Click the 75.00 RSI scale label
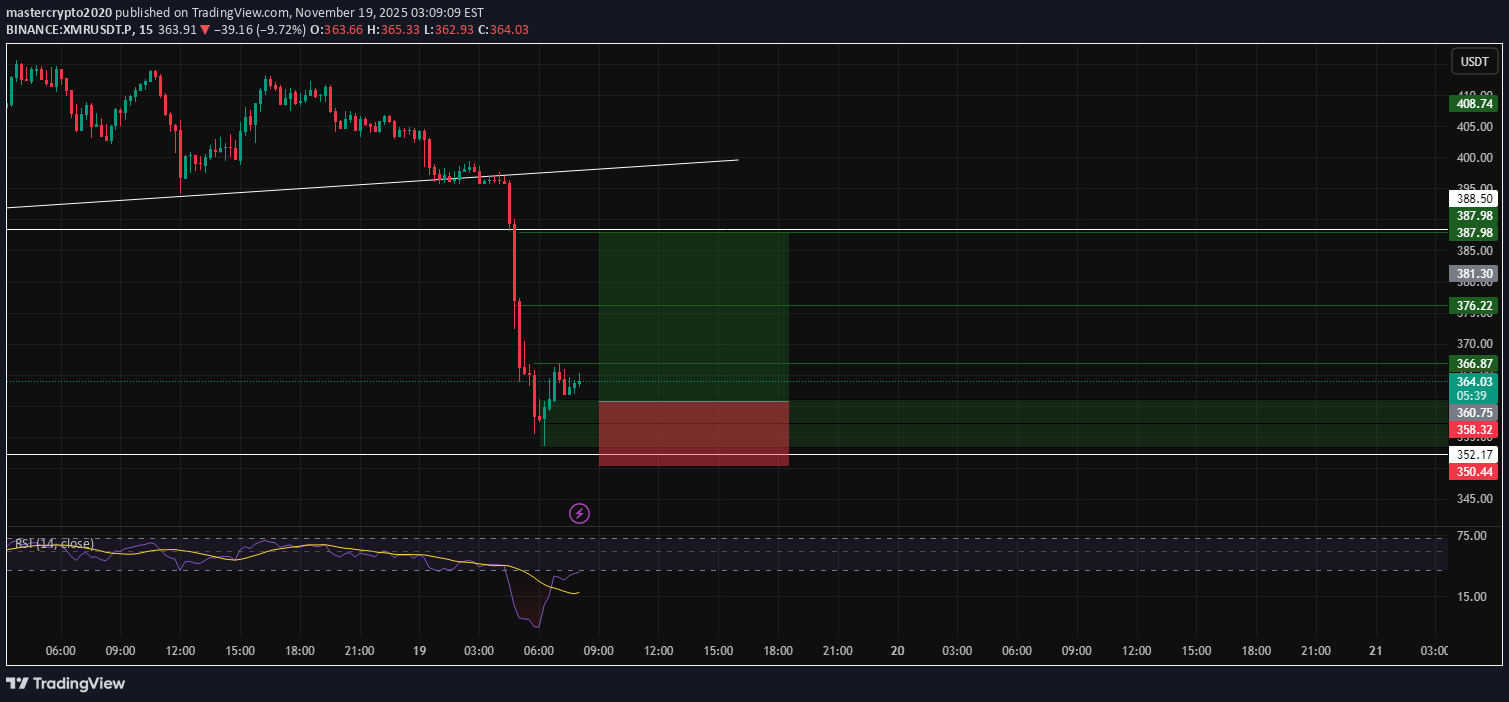 [1472, 536]
